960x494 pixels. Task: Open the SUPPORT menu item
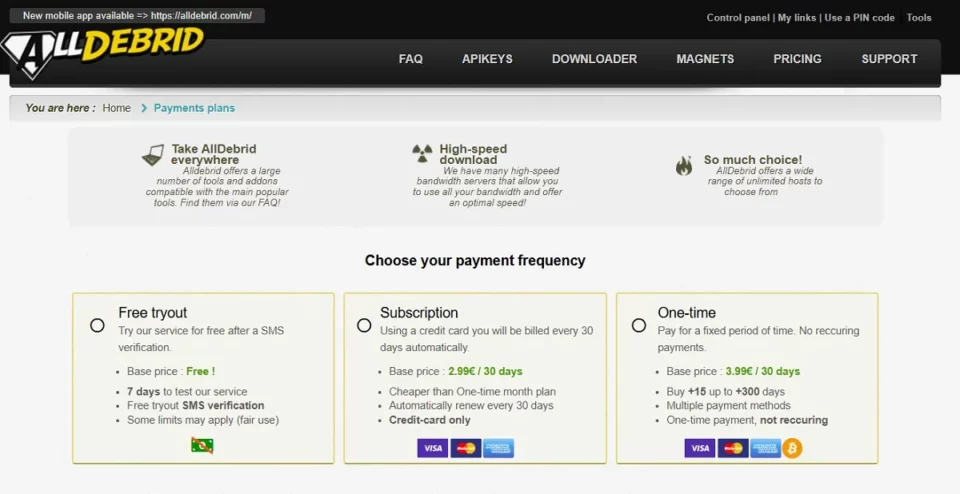[x=889, y=59]
